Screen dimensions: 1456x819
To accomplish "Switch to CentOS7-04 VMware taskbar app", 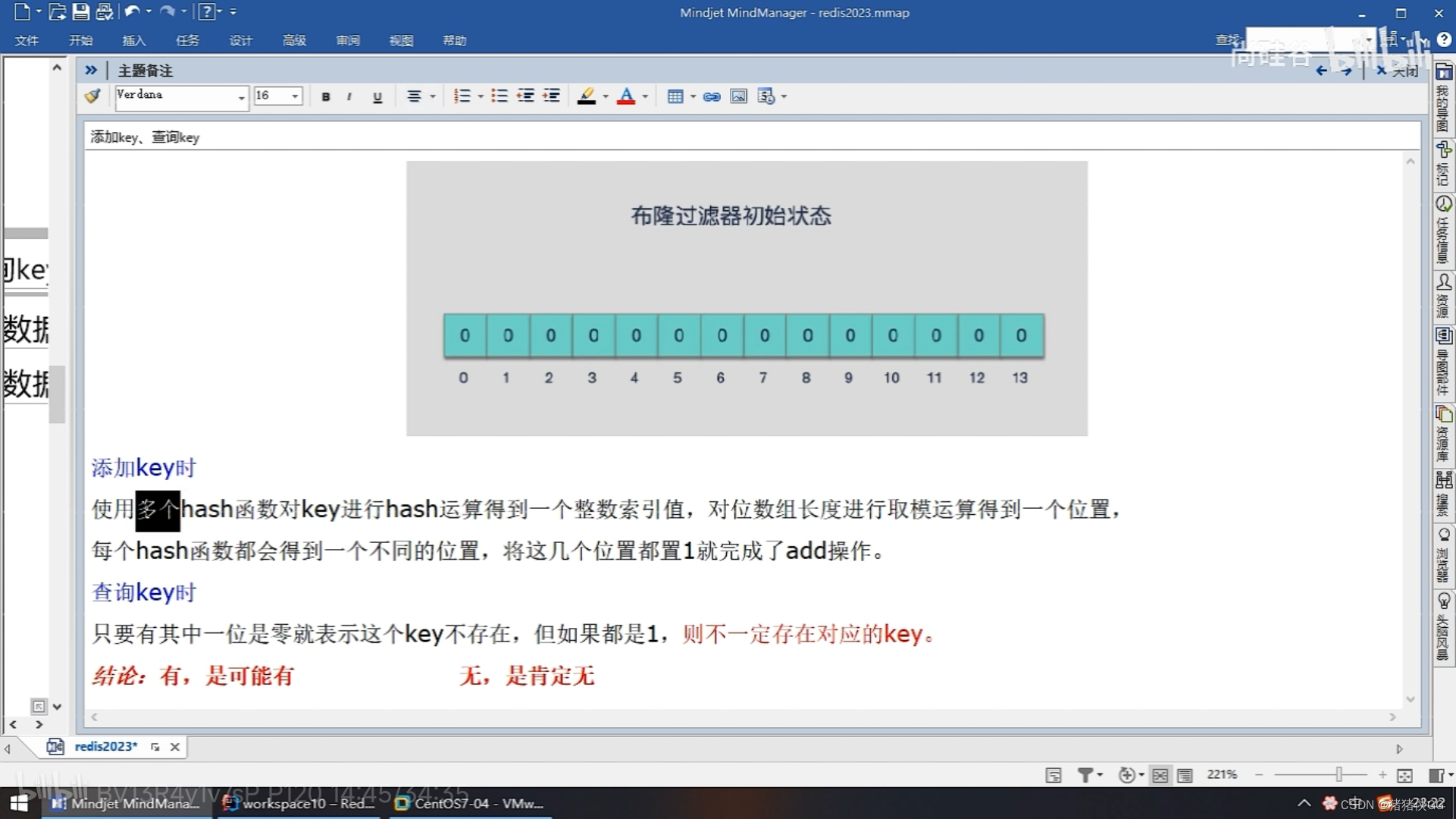I will [471, 803].
